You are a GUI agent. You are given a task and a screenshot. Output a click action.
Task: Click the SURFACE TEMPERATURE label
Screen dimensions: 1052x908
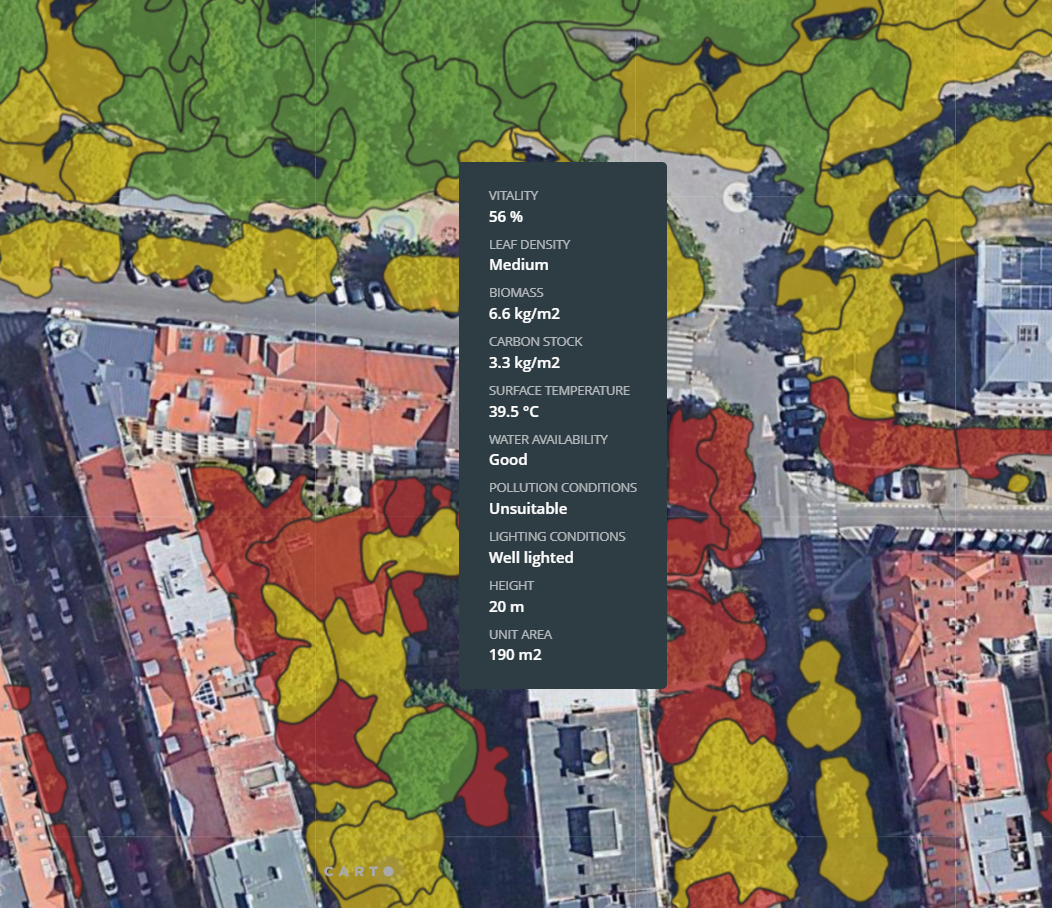tap(559, 391)
